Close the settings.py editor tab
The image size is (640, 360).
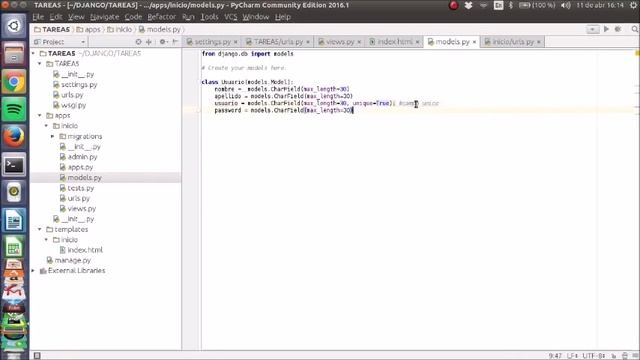click(236, 42)
